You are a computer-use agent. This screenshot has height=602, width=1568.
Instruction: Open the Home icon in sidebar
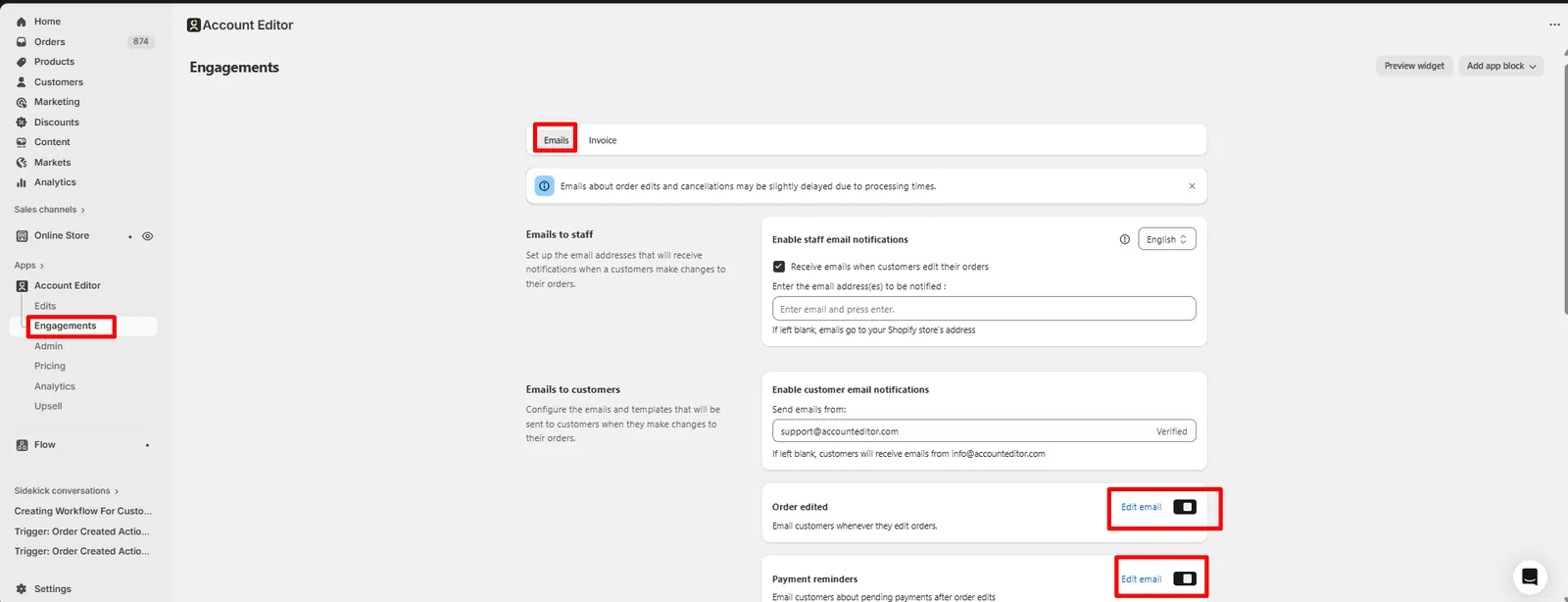coord(22,22)
